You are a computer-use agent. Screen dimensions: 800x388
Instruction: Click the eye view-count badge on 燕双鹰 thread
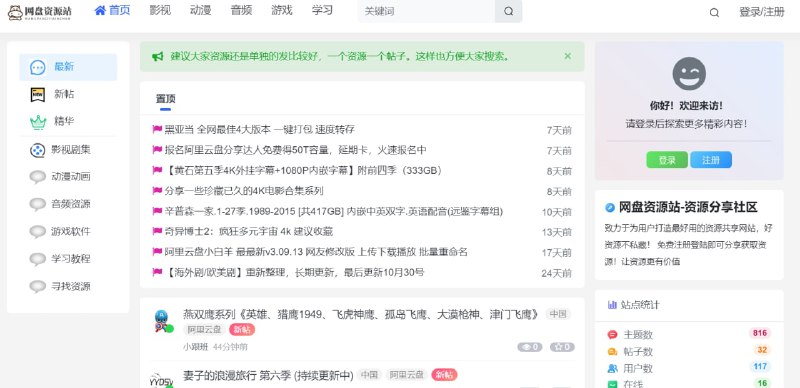coord(530,347)
